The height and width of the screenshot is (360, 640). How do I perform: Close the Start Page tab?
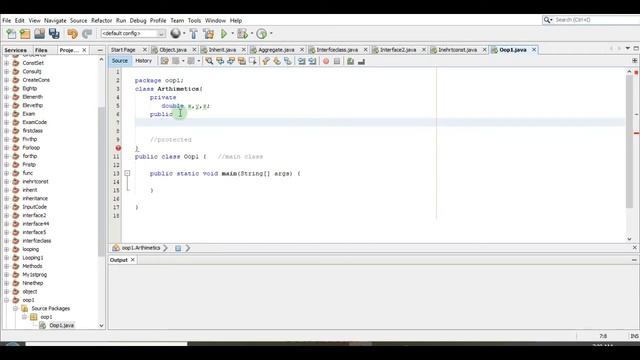pyautogui.click(x=144, y=50)
